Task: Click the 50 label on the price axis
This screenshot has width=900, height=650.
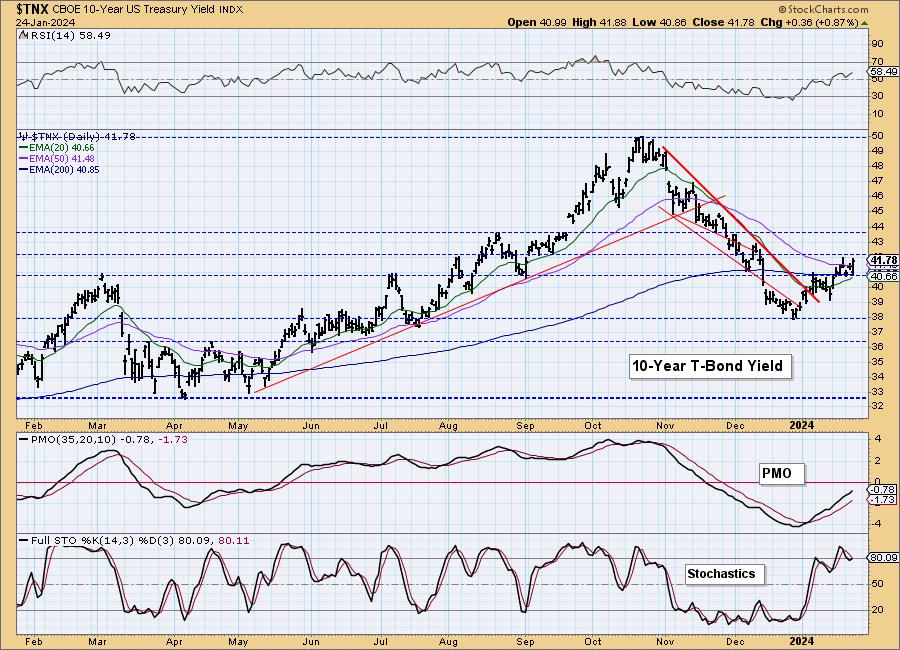Action: (877, 136)
